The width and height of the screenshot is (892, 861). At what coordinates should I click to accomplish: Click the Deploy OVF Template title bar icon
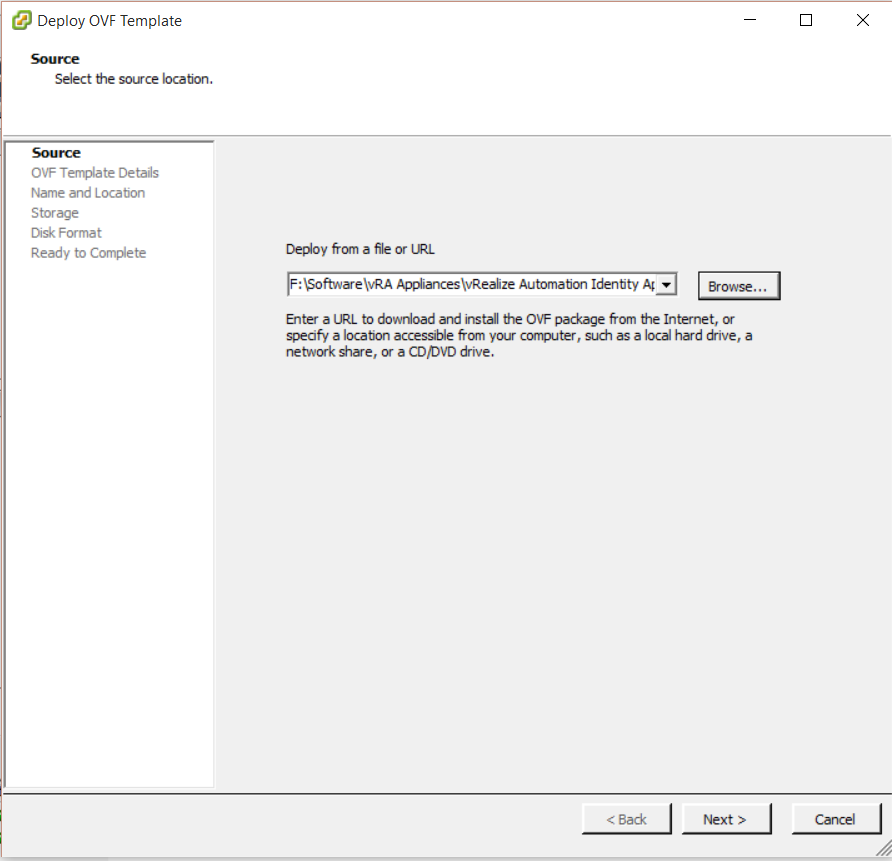pyautogui.click(x=22, y=20)
